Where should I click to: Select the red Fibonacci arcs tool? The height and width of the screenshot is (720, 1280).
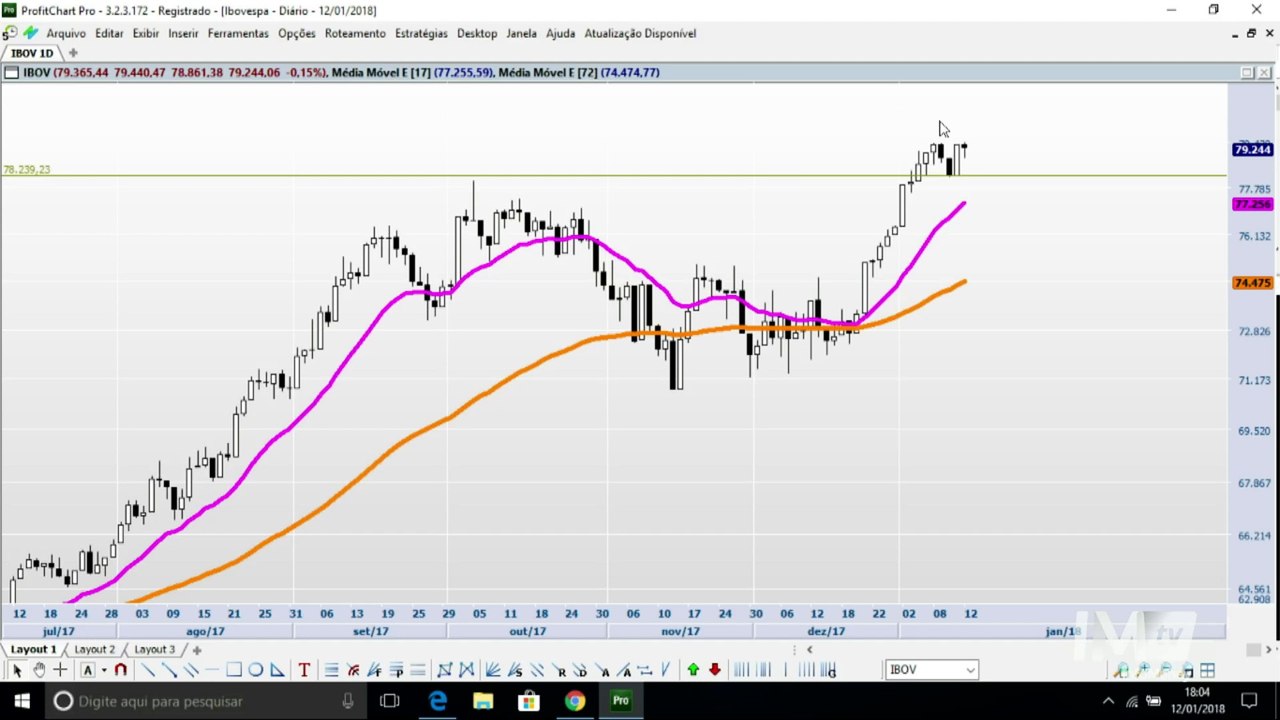coord(353,670)
